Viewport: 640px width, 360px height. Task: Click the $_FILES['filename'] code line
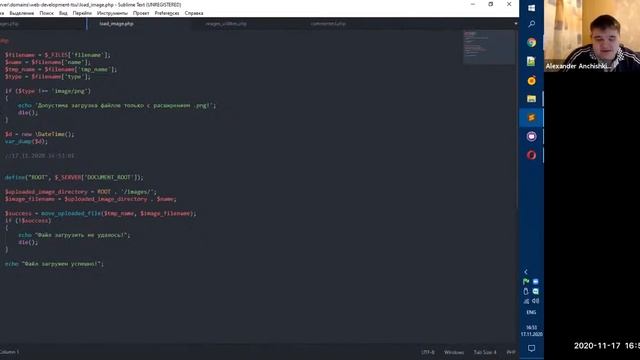coord(58,55)
